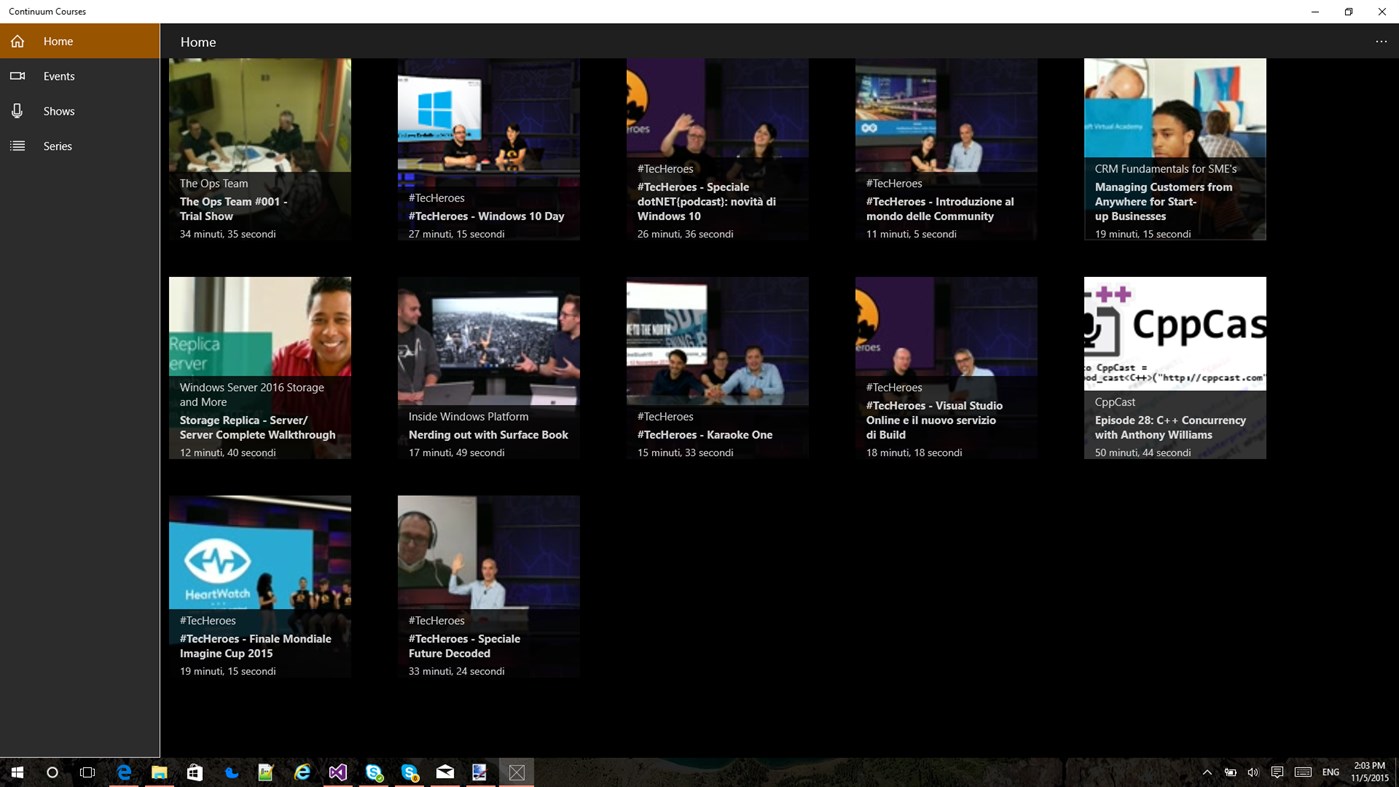The height and width of the screenshot is (787, 1399).
Task: Launch Internet Explorer from the taskbar
Action: pos(302,772)
